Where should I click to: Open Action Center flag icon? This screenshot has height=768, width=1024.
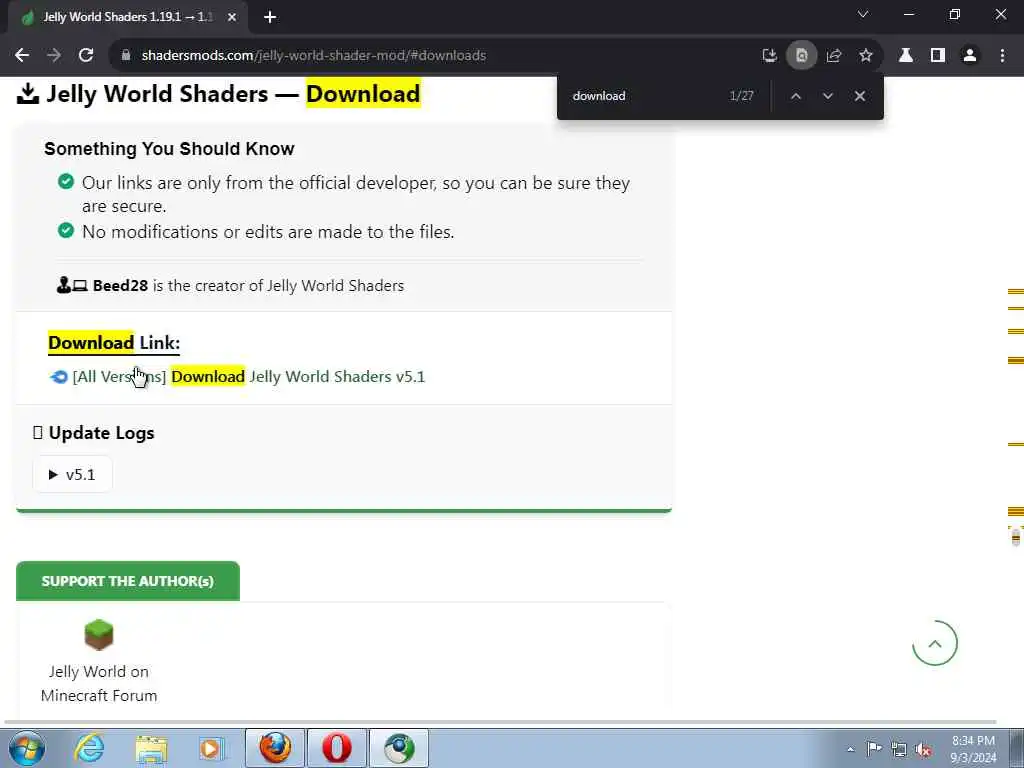tap(874, 748)
